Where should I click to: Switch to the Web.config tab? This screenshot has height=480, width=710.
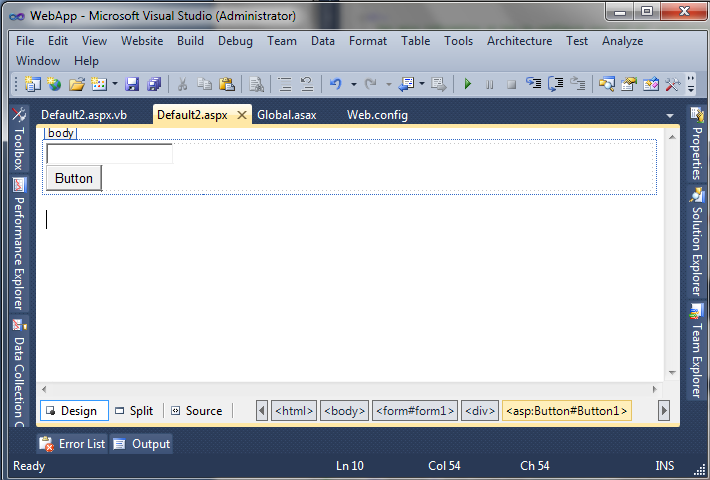point(377,115)
